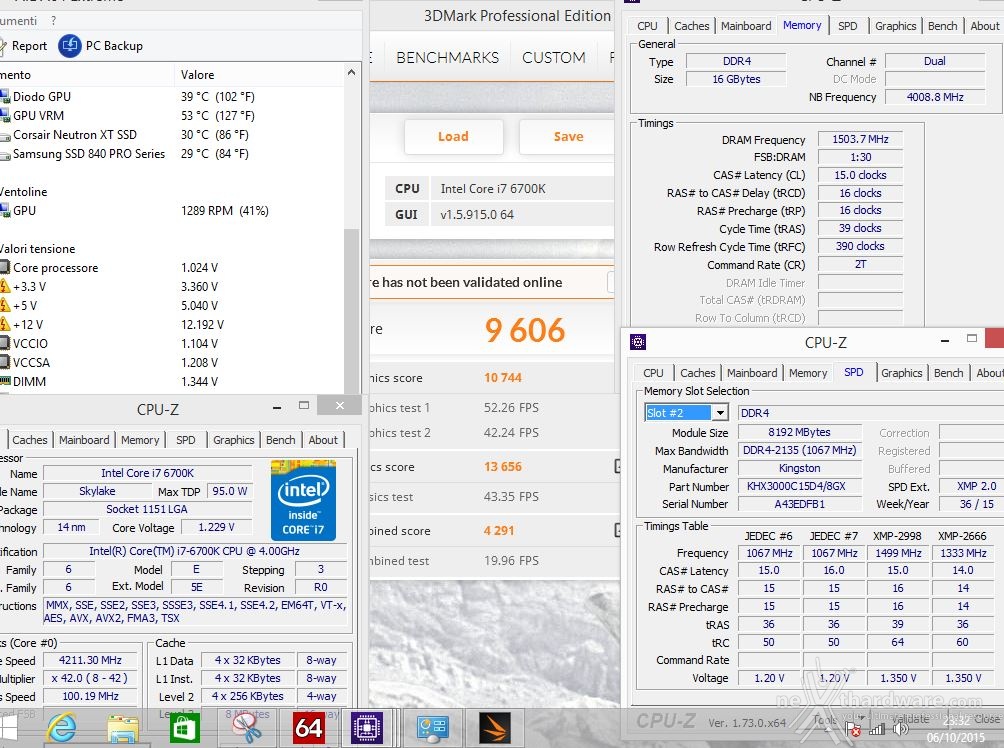Click the Diodo GPU sensor icon
Viewport: 1004px width, 748px height.
point(5,97)
